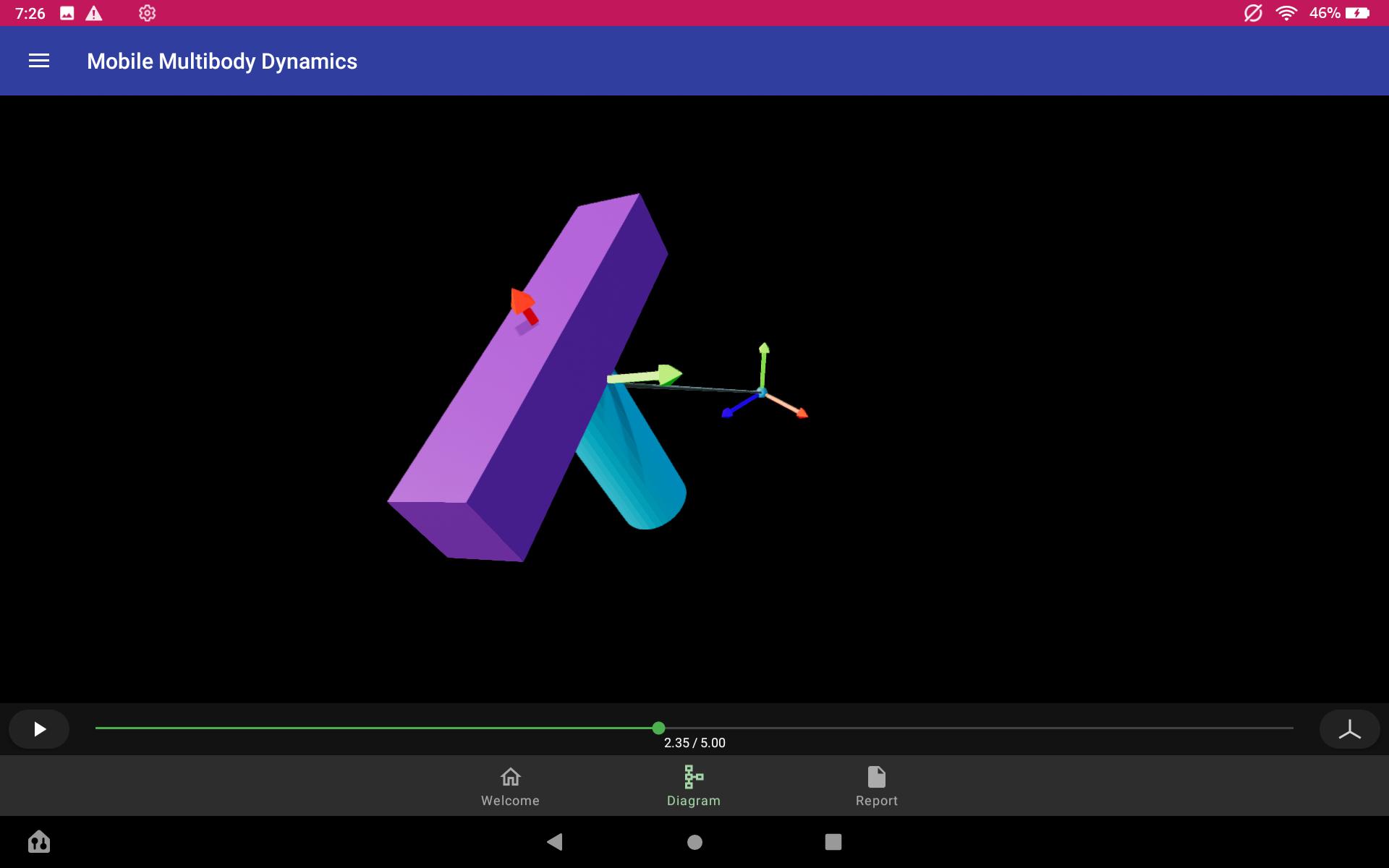
Task: Click the coordinate frame origin point
Action: click(762, 392)
